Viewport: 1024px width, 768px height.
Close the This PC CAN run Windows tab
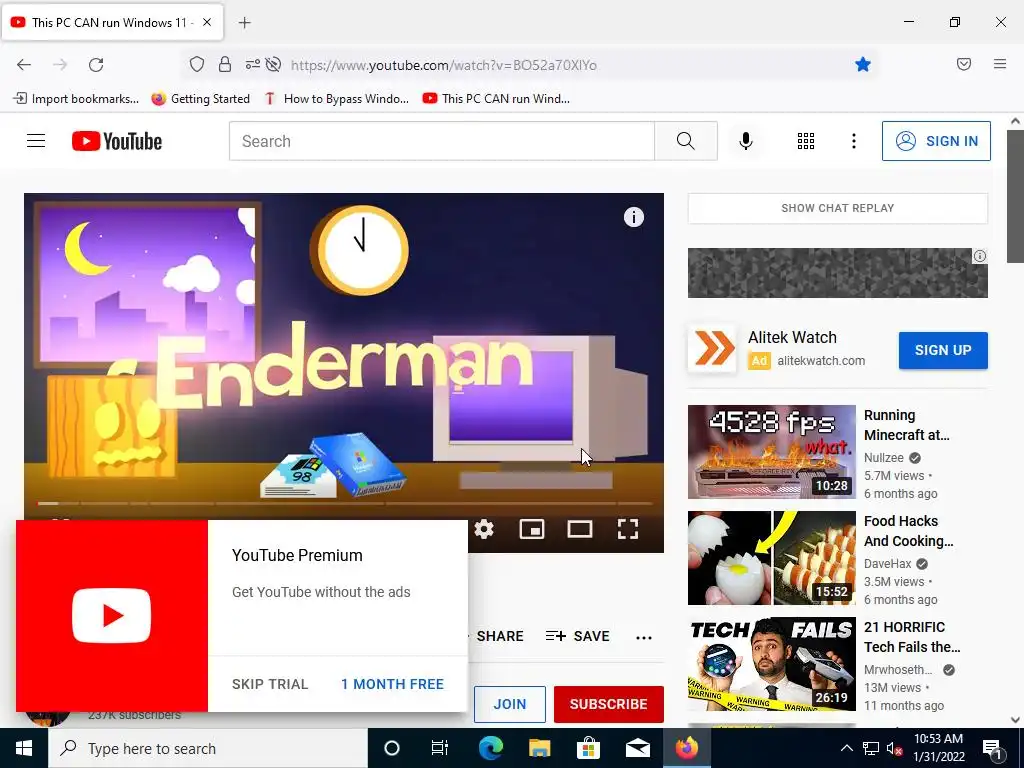click(207, 22)
